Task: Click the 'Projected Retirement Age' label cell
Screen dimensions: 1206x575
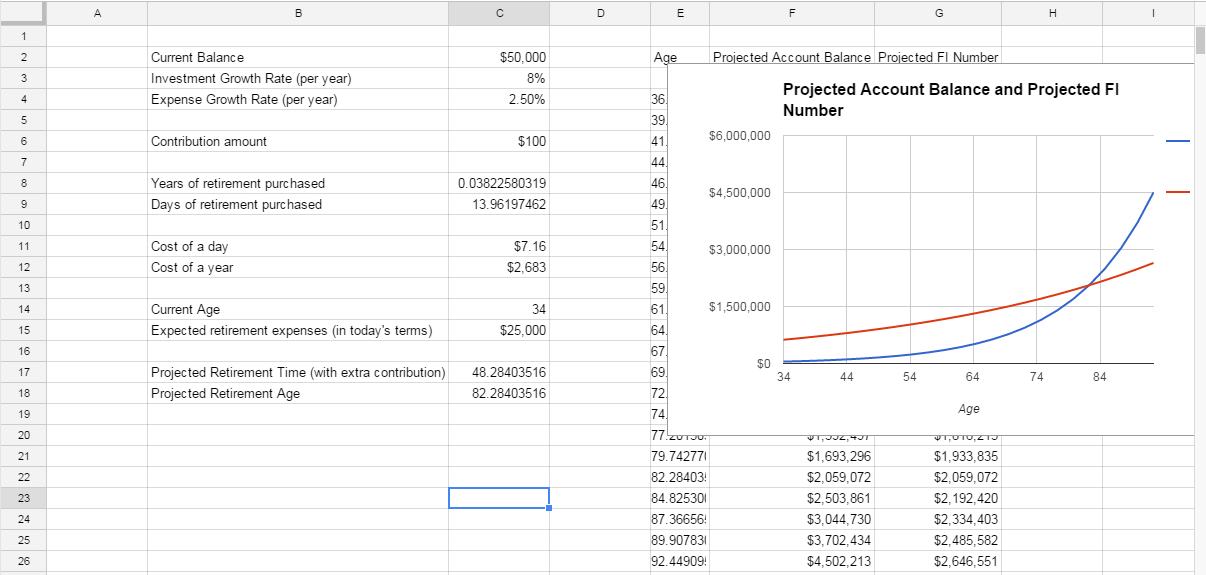Action: click(x=298, y=393)
